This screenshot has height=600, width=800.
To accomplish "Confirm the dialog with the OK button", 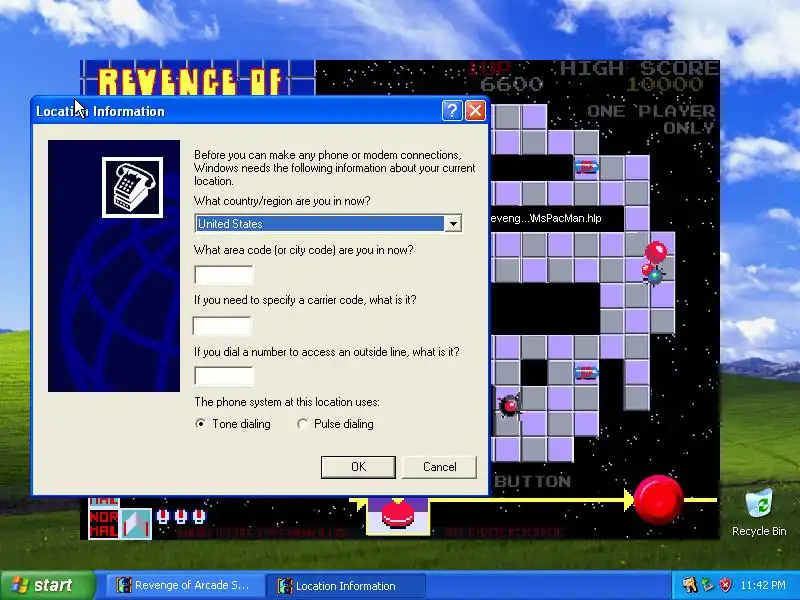I will (x=358, y=467).
